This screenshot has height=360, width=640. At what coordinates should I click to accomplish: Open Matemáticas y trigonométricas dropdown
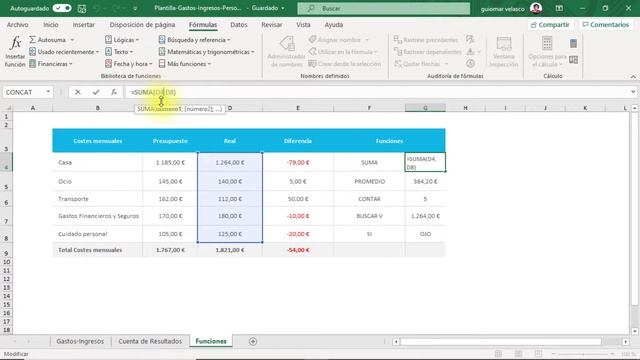point(206,52)
